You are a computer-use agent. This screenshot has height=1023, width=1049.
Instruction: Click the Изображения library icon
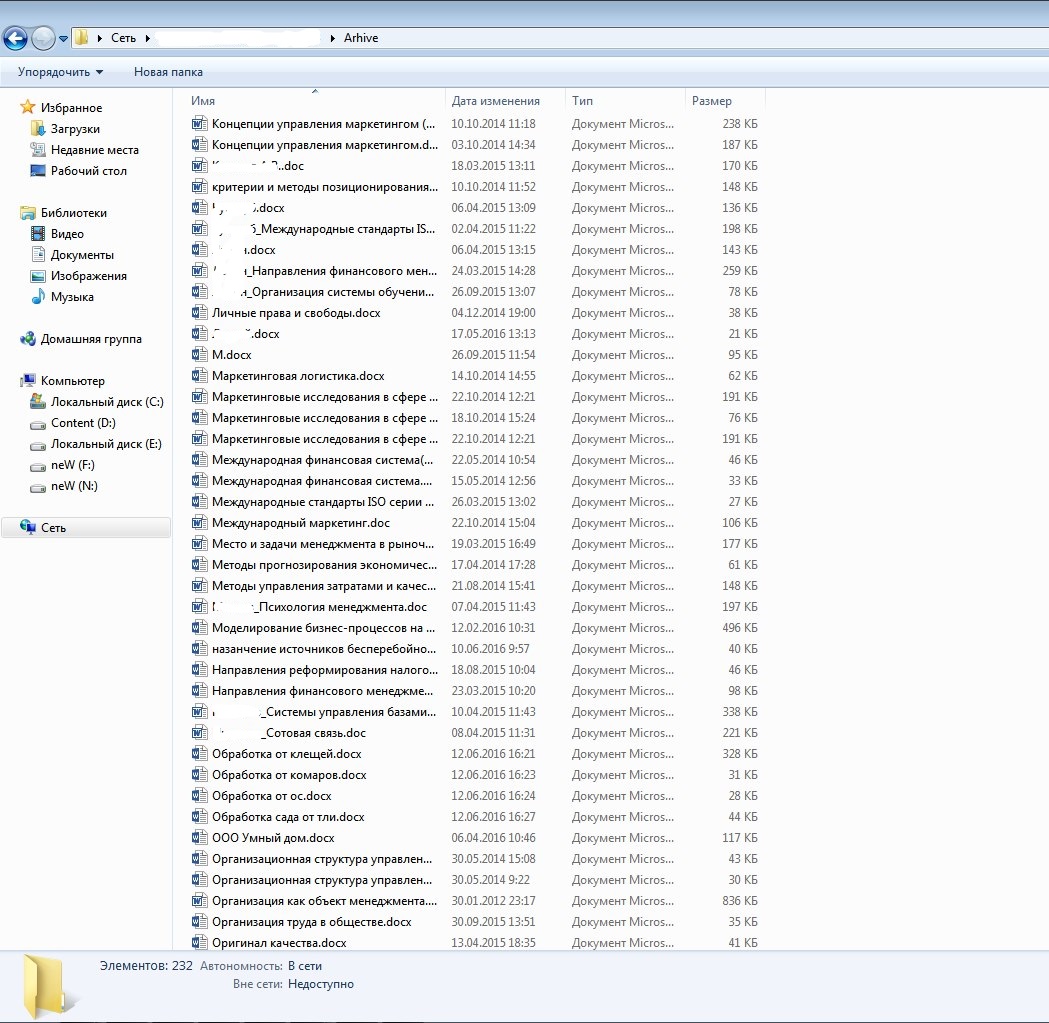point(38,276)
